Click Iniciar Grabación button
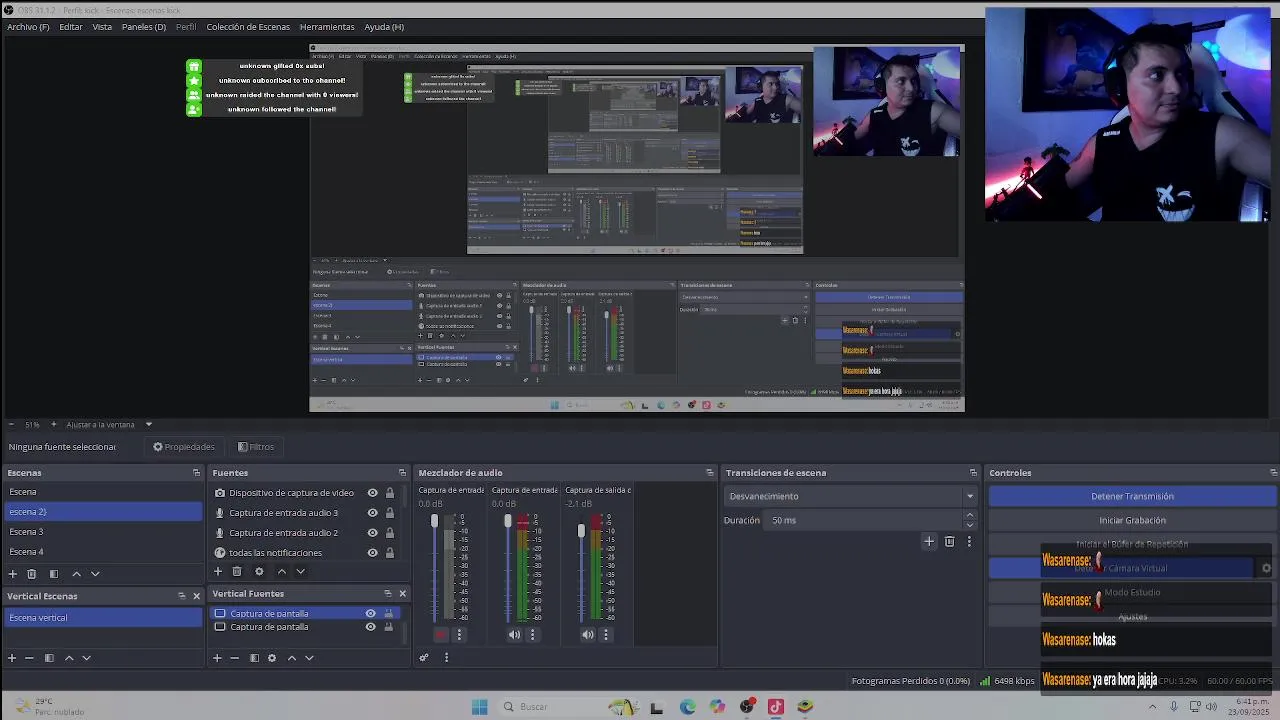Viewport: 1280px width, 720px height. pyautogui.click(x=1132, y=520)
